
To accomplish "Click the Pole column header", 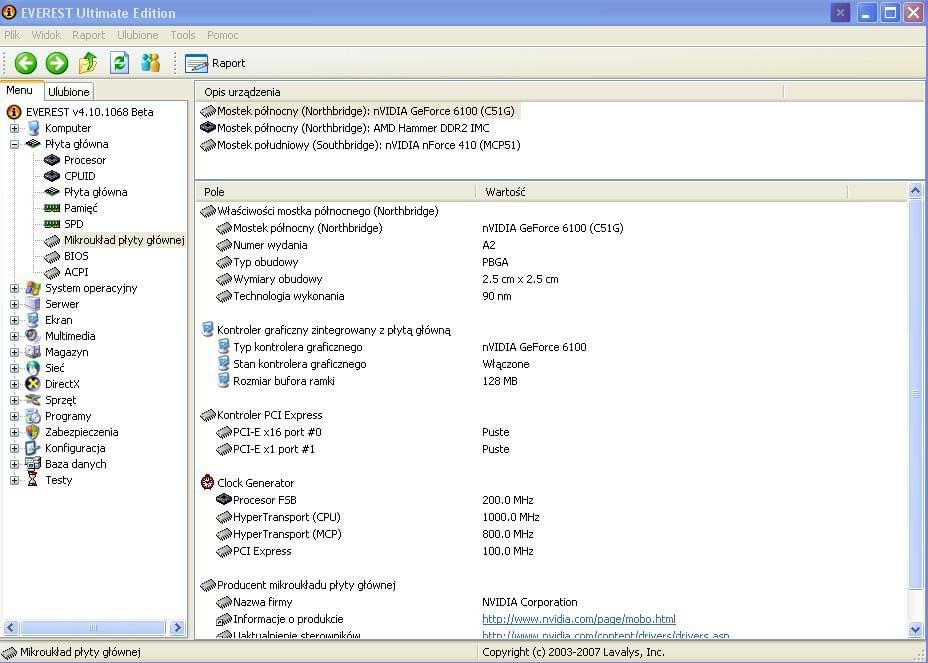I will tap(336, 192).
